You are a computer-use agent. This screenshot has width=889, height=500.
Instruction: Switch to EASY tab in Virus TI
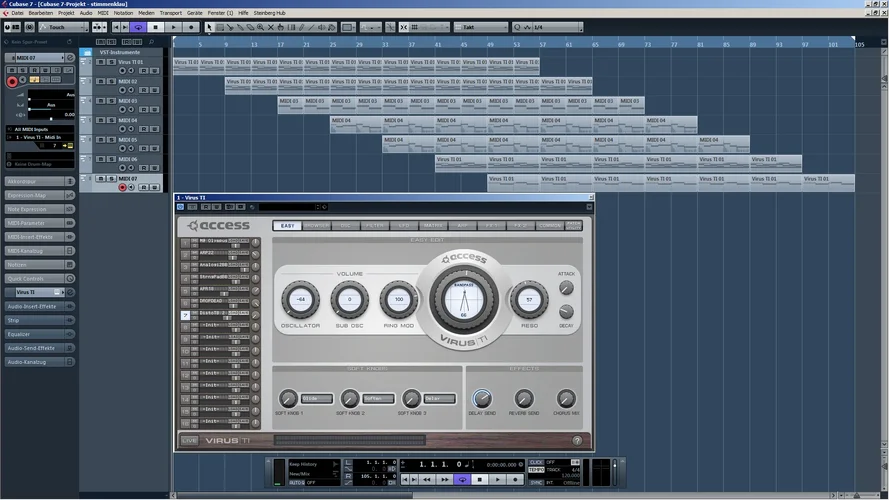(x=287, y=226)
